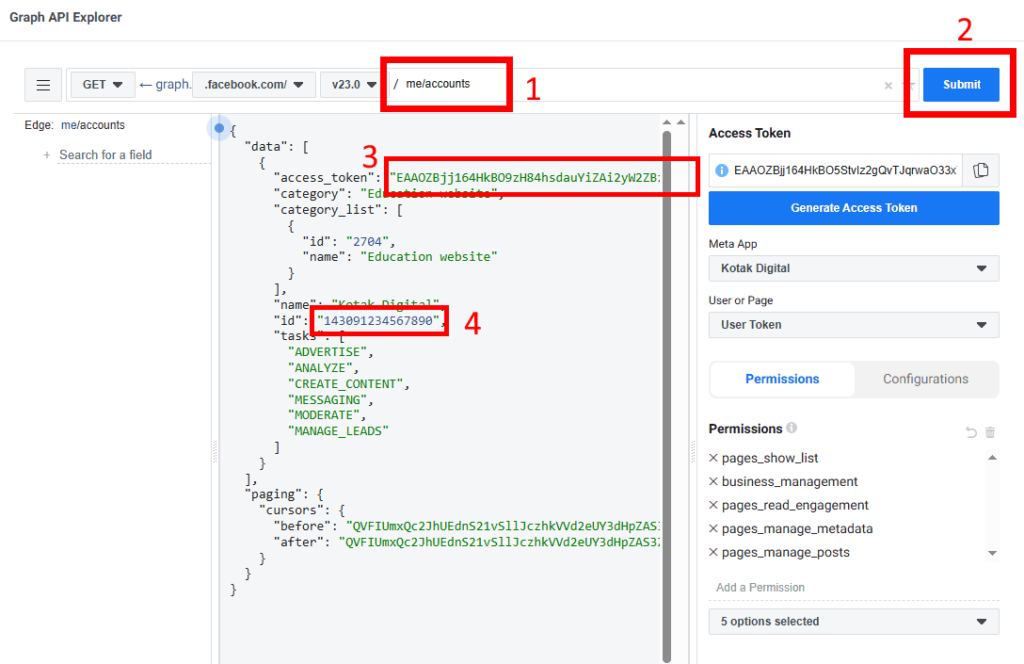Open the 5 options selected dropdown
Screen dimensions: 1024x664
coord(854,622)
